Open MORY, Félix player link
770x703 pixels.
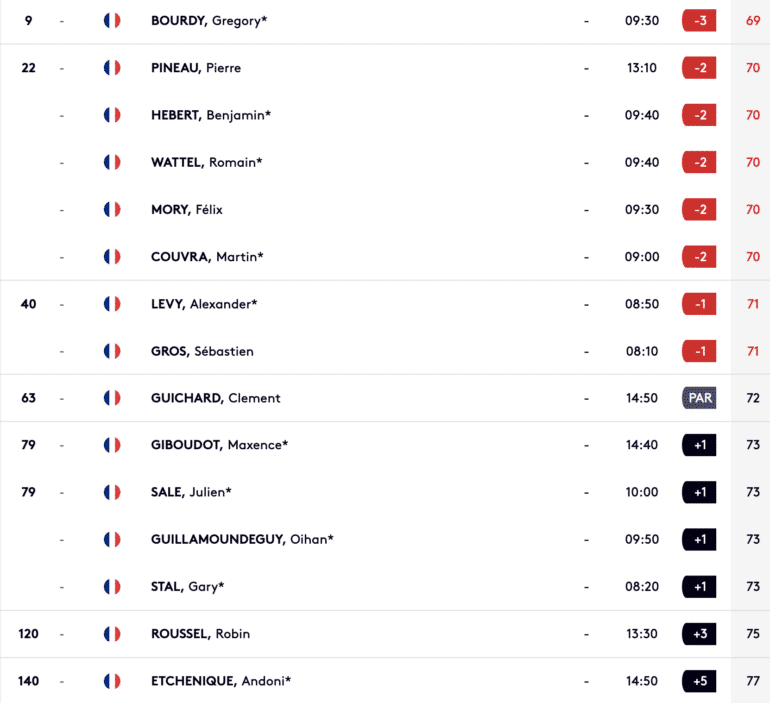point(187,210)
